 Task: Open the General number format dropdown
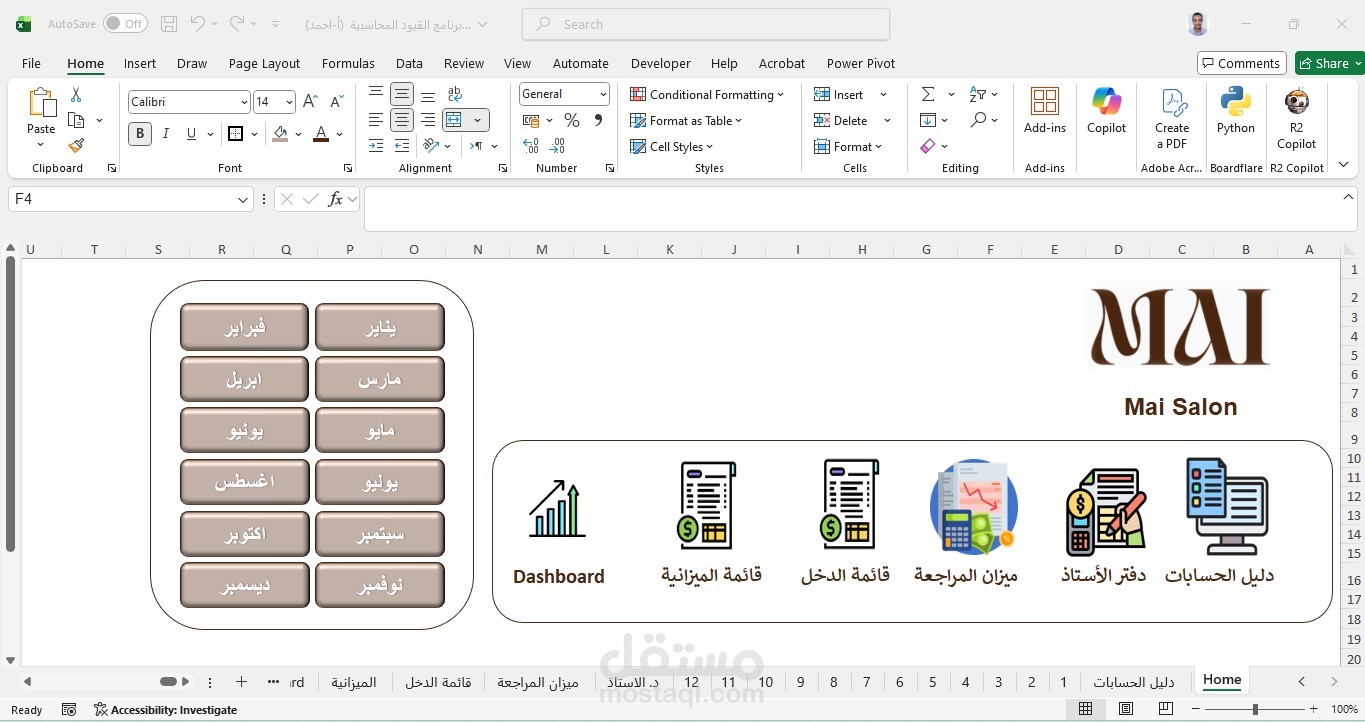click(x=603, y=94)
